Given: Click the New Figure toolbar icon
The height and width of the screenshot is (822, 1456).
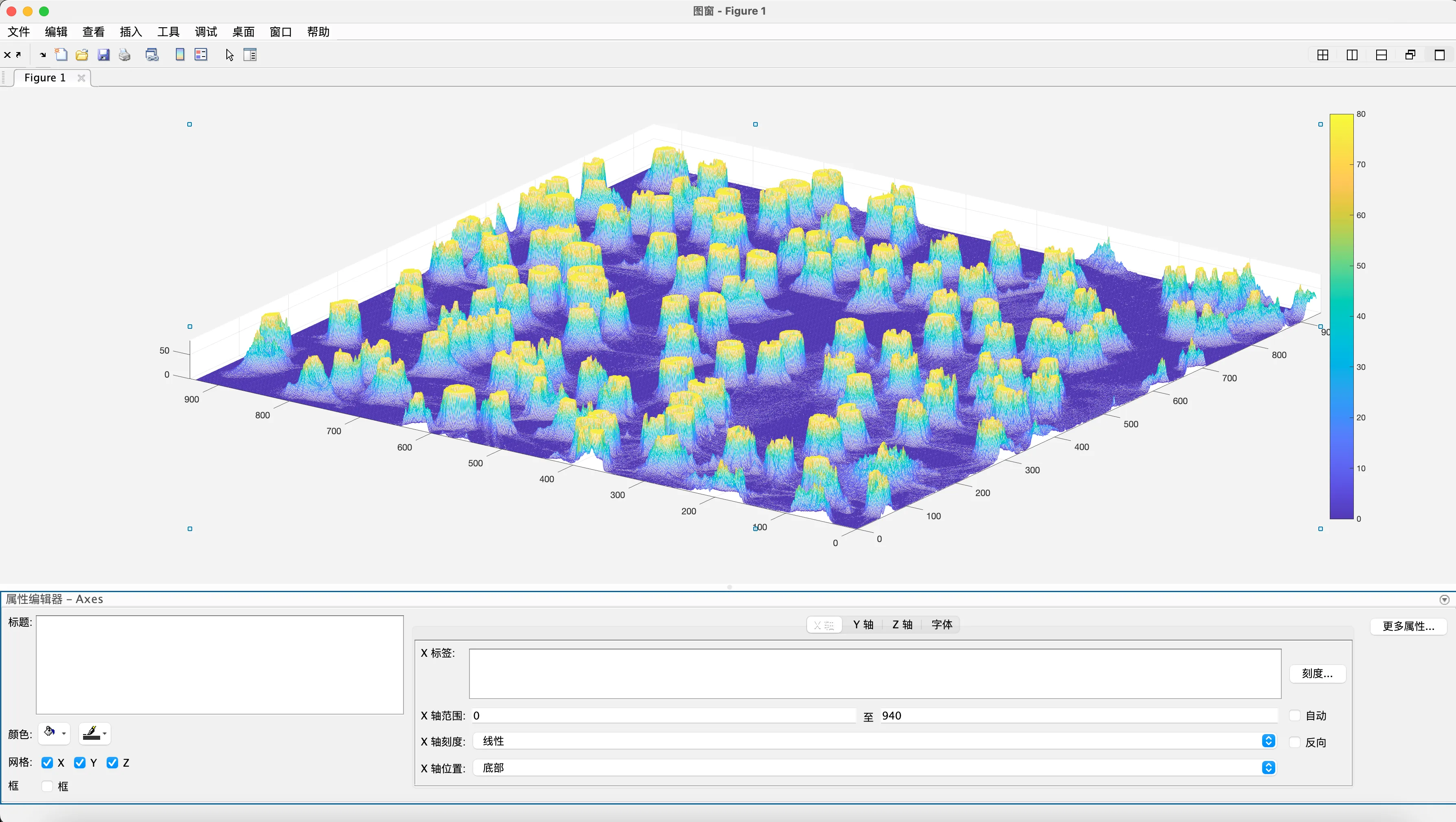Looking at the screenshot, I should coord(61,55).
